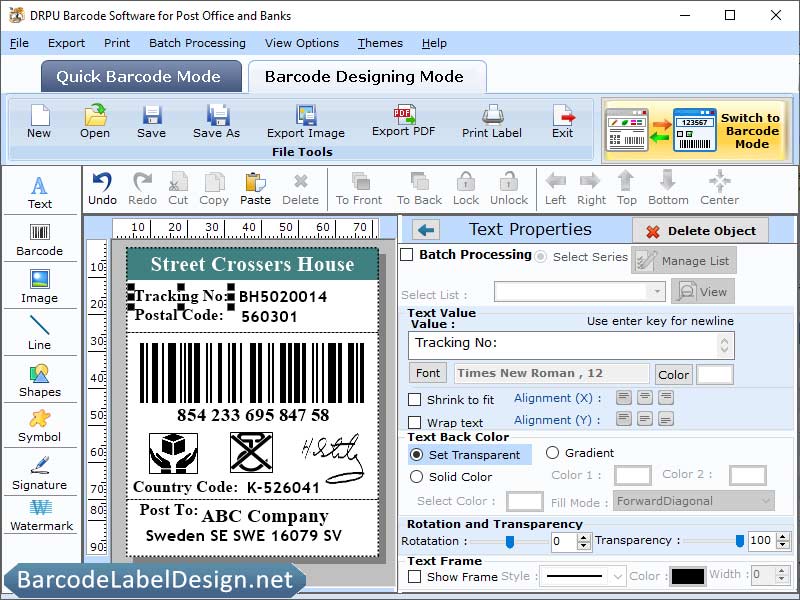This screenshot has height=600, width=800.
Task: Select the Line tool in the sidebar
Action: pos(40,333)
